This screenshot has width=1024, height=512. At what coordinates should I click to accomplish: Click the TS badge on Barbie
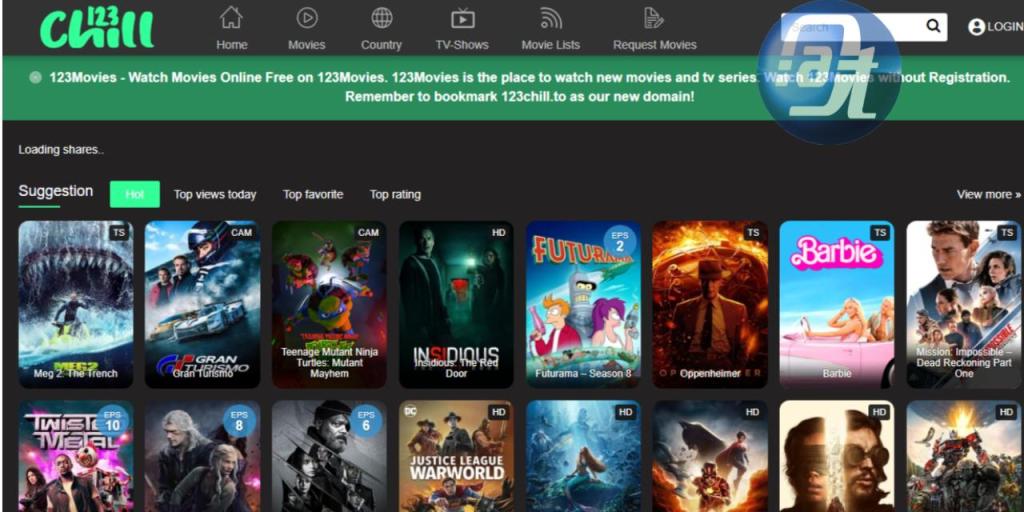click(x=880, y=232)
